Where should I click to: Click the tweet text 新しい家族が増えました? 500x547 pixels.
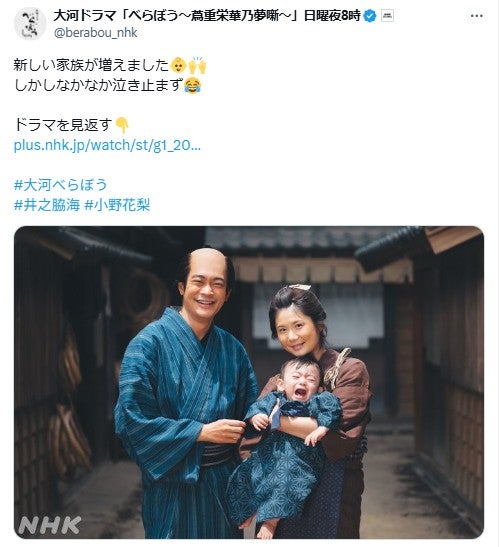coord(91,65)
